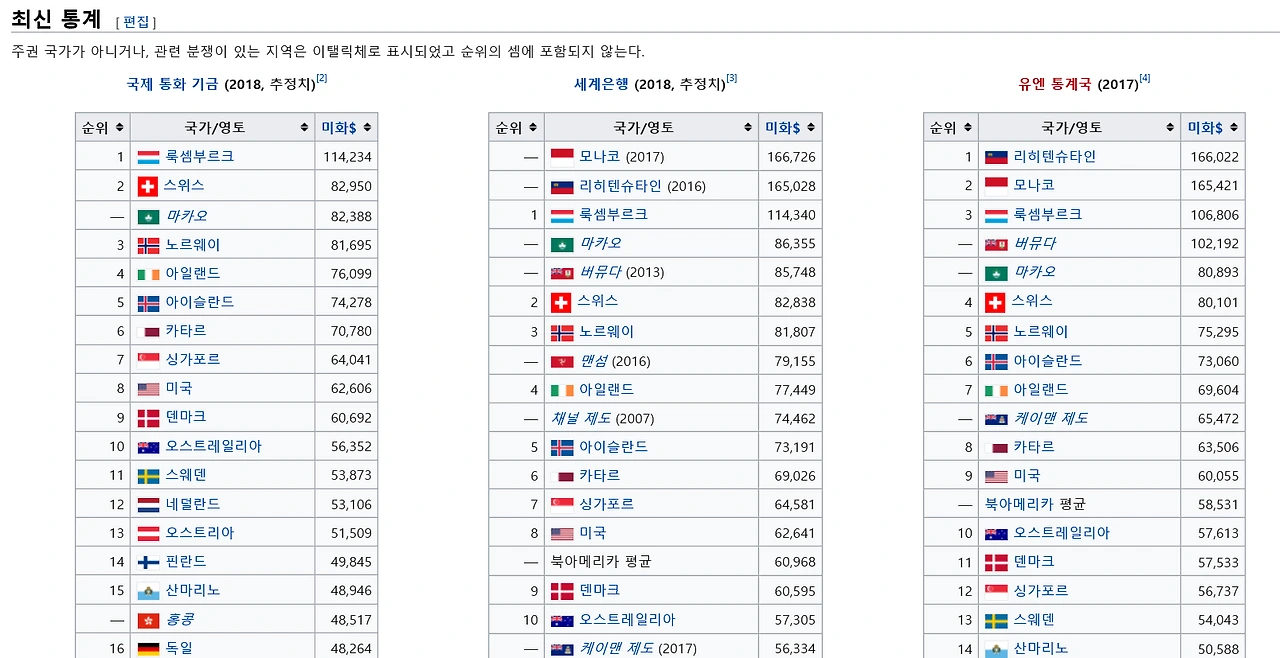Open reference [3] beside 세계은행 heading

click(x=731, y=78)
